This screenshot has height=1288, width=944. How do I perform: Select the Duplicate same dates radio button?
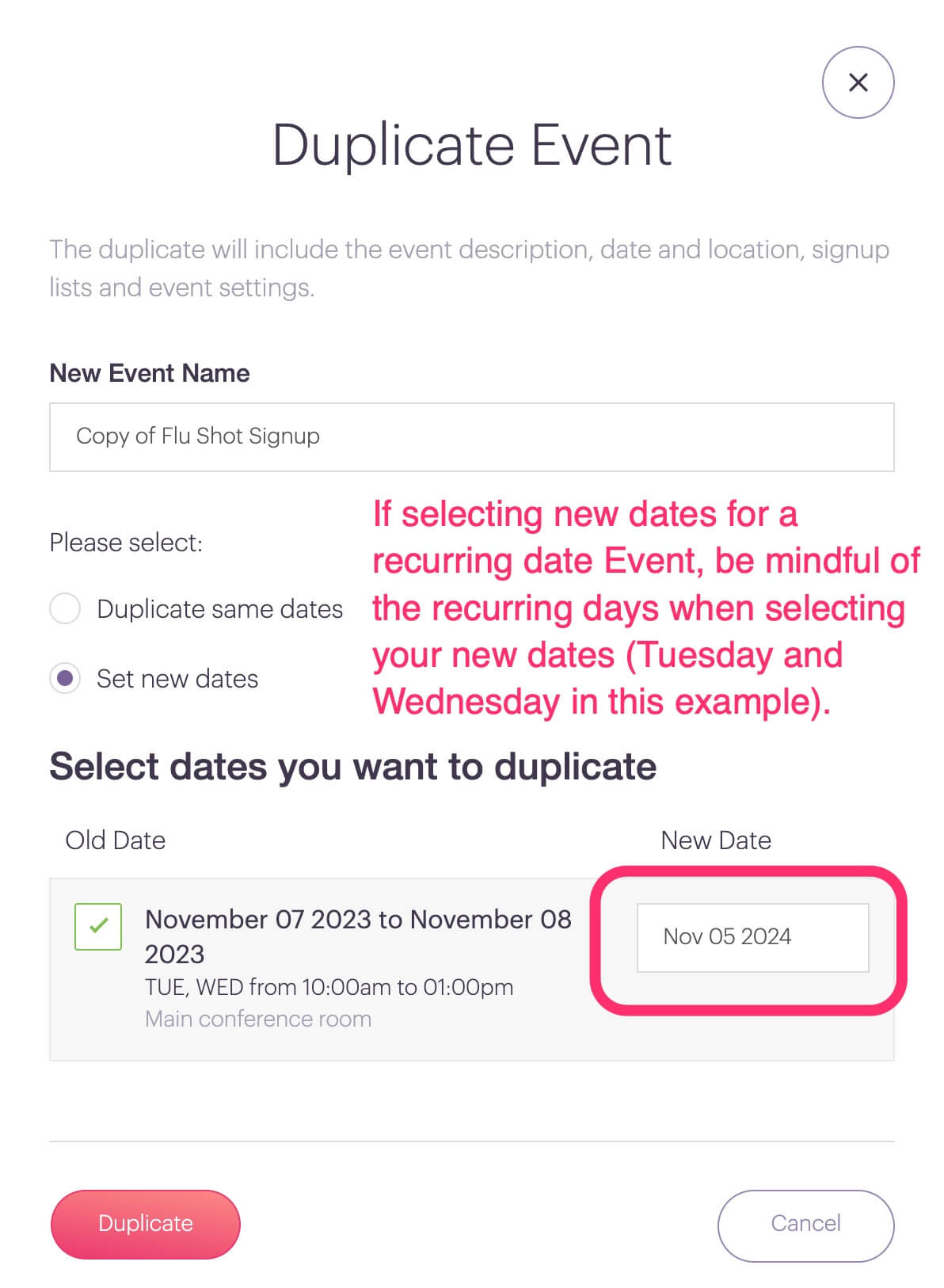pyautogui.click(x=65, y=609)
